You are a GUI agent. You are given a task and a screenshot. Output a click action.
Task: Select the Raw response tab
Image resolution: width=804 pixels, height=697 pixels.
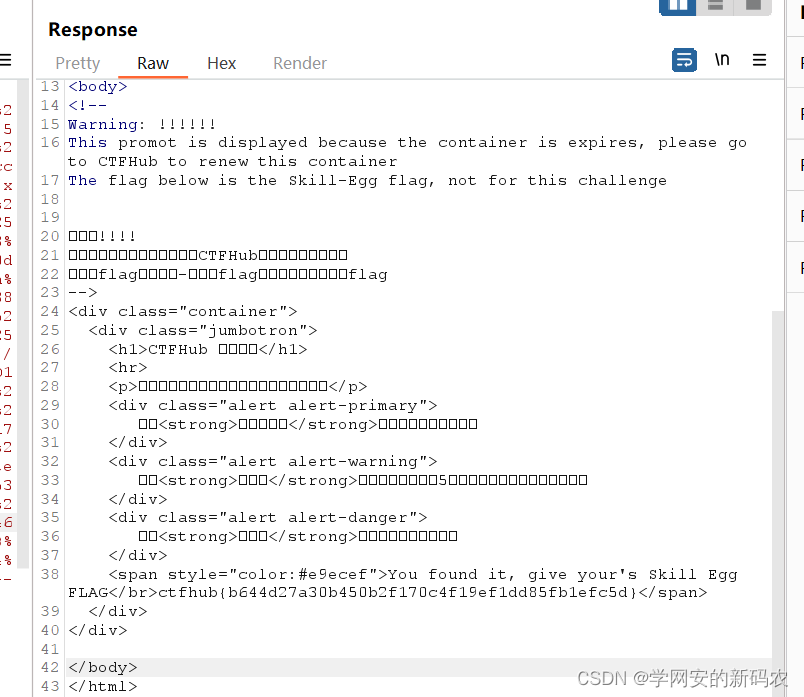[153, 63]
